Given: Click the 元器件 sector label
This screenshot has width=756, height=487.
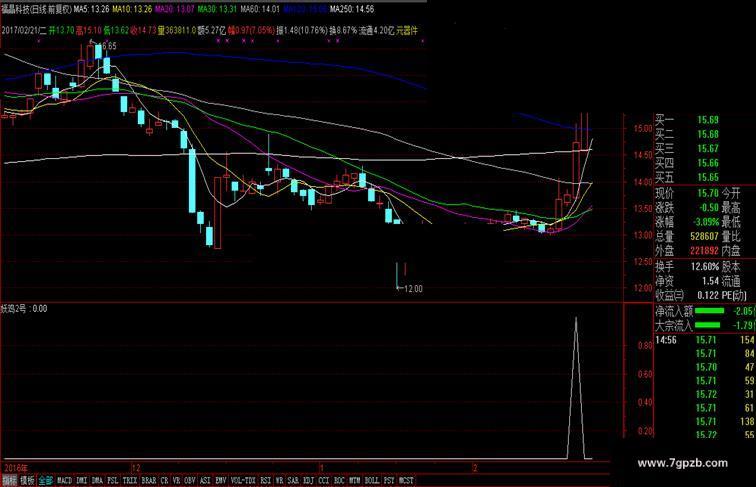Looking at the screenshot, I should 407,30.
